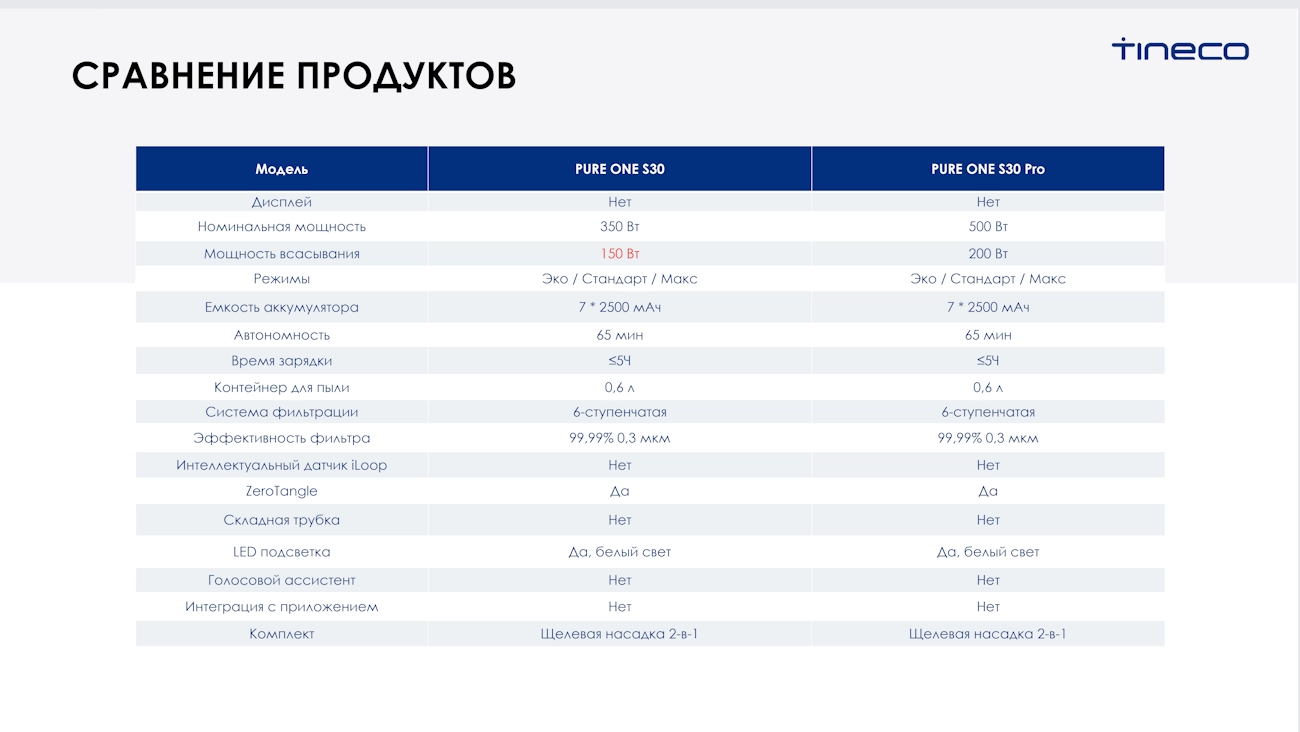
Task: Select the 'Сравнение продуктов' slide title
Action: pyautogui.click(x=294, y=76)
